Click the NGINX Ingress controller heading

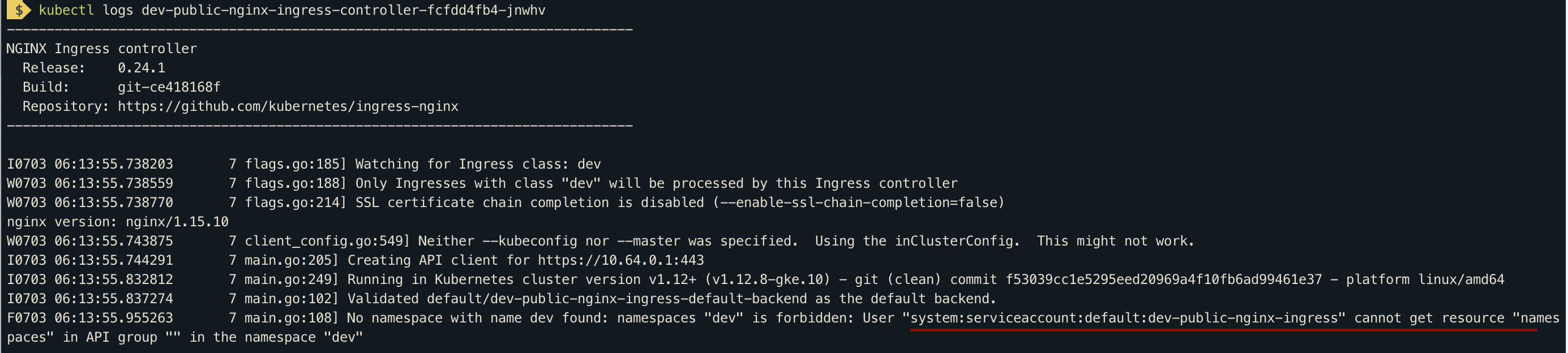point(102,49)
